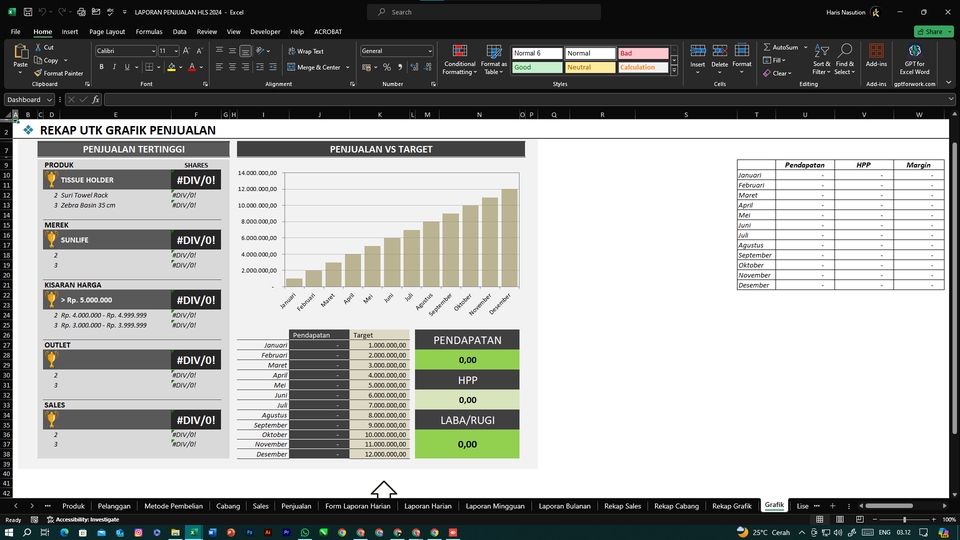This screenshot has width=960, height=540.
Task: Open the font color dropdown arrow
Action: pyautogui.click(x=201, y=67)
